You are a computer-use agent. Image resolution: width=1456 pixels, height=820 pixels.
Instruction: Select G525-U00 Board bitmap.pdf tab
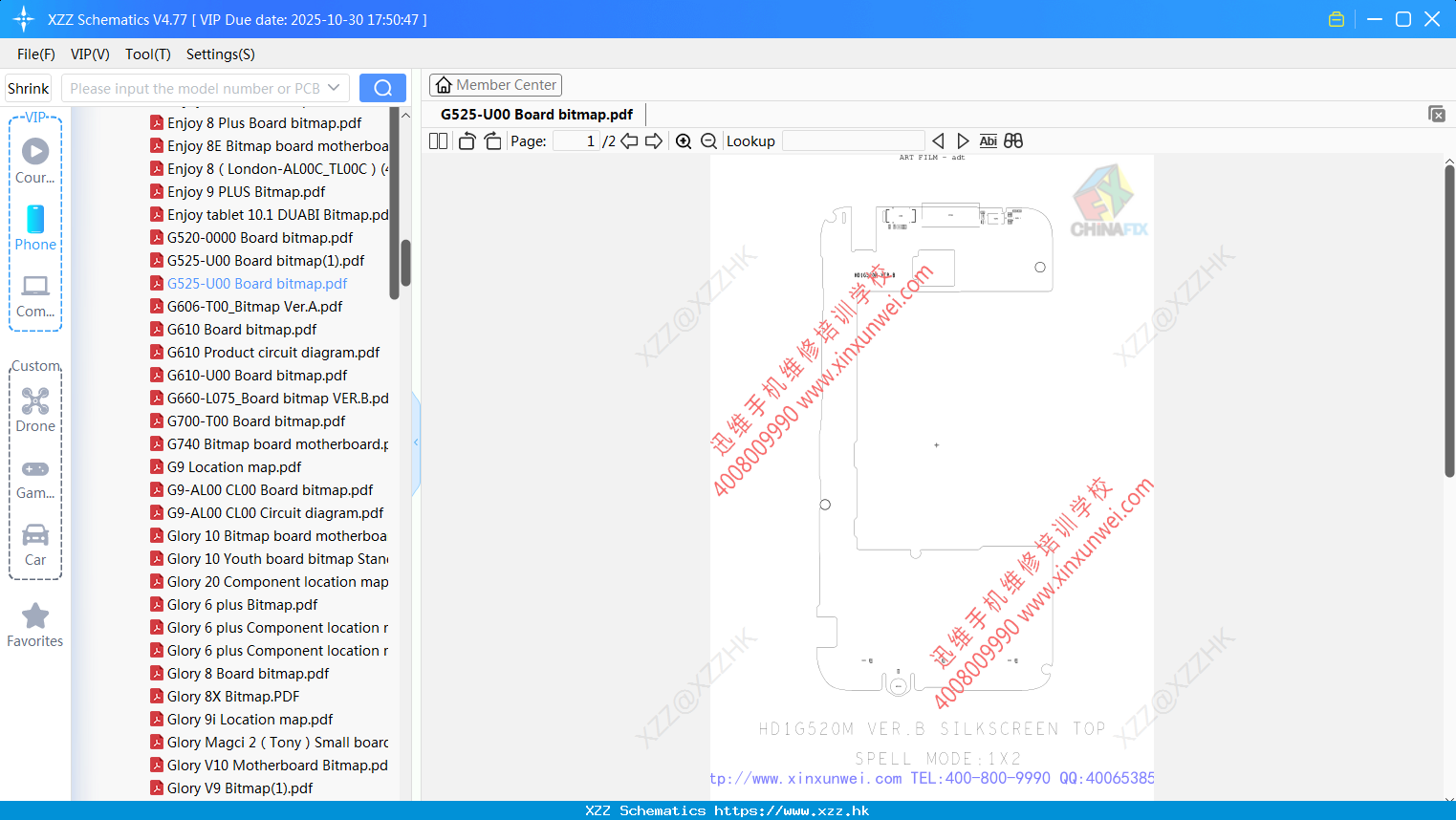[536, 115]
